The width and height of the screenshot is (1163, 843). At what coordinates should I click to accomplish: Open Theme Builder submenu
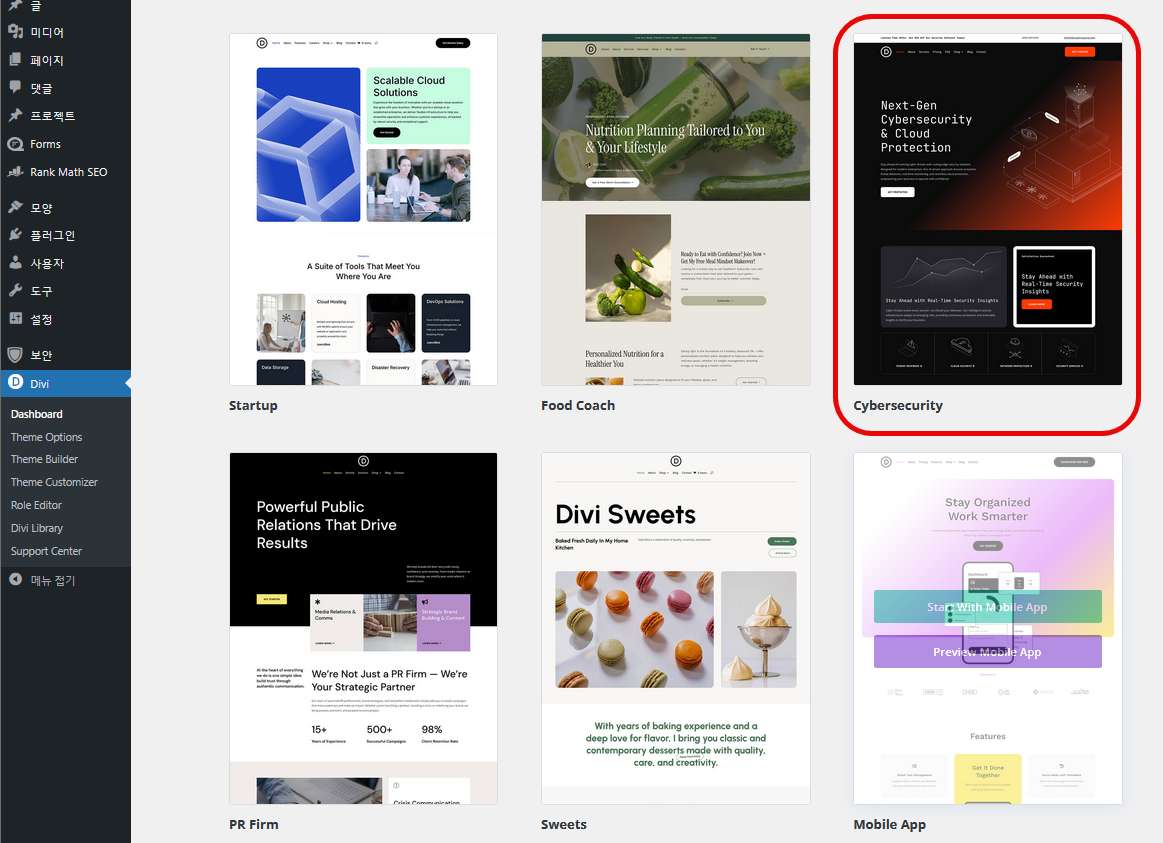click(44, 460)
